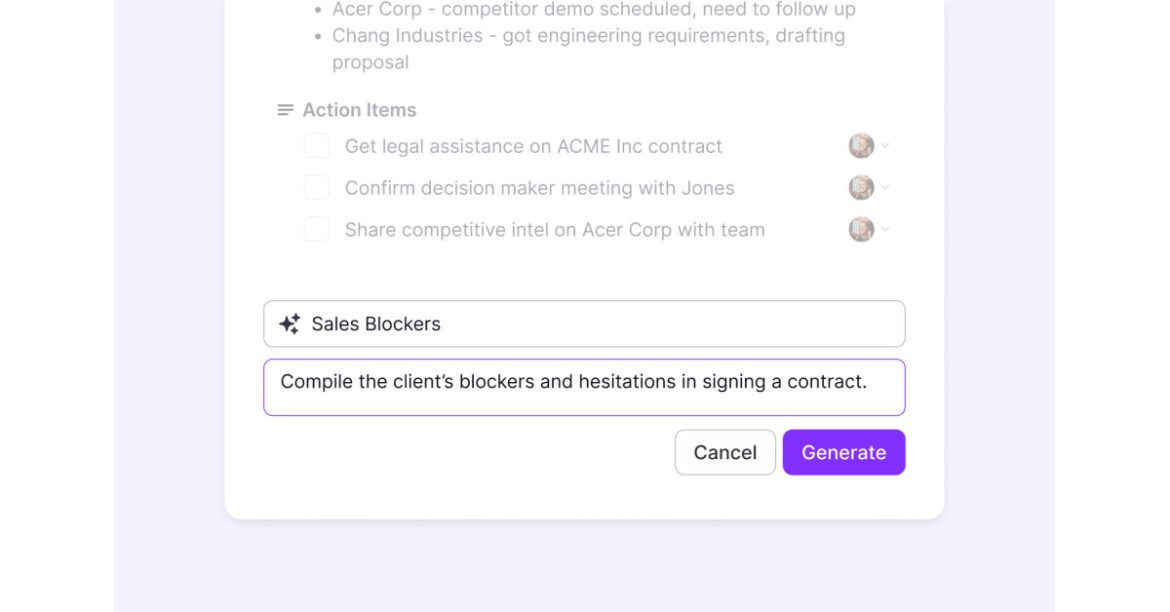The image size is (1170, 612).
Task: Click the Chang Industries proposal bullet
Action: (588, 36)
